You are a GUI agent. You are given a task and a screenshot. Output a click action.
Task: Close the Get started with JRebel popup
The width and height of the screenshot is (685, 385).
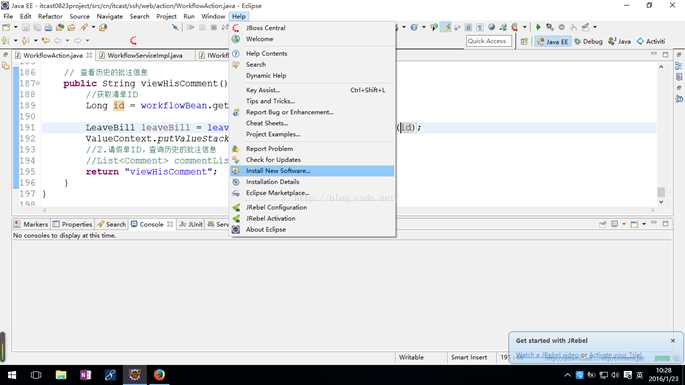673,340
